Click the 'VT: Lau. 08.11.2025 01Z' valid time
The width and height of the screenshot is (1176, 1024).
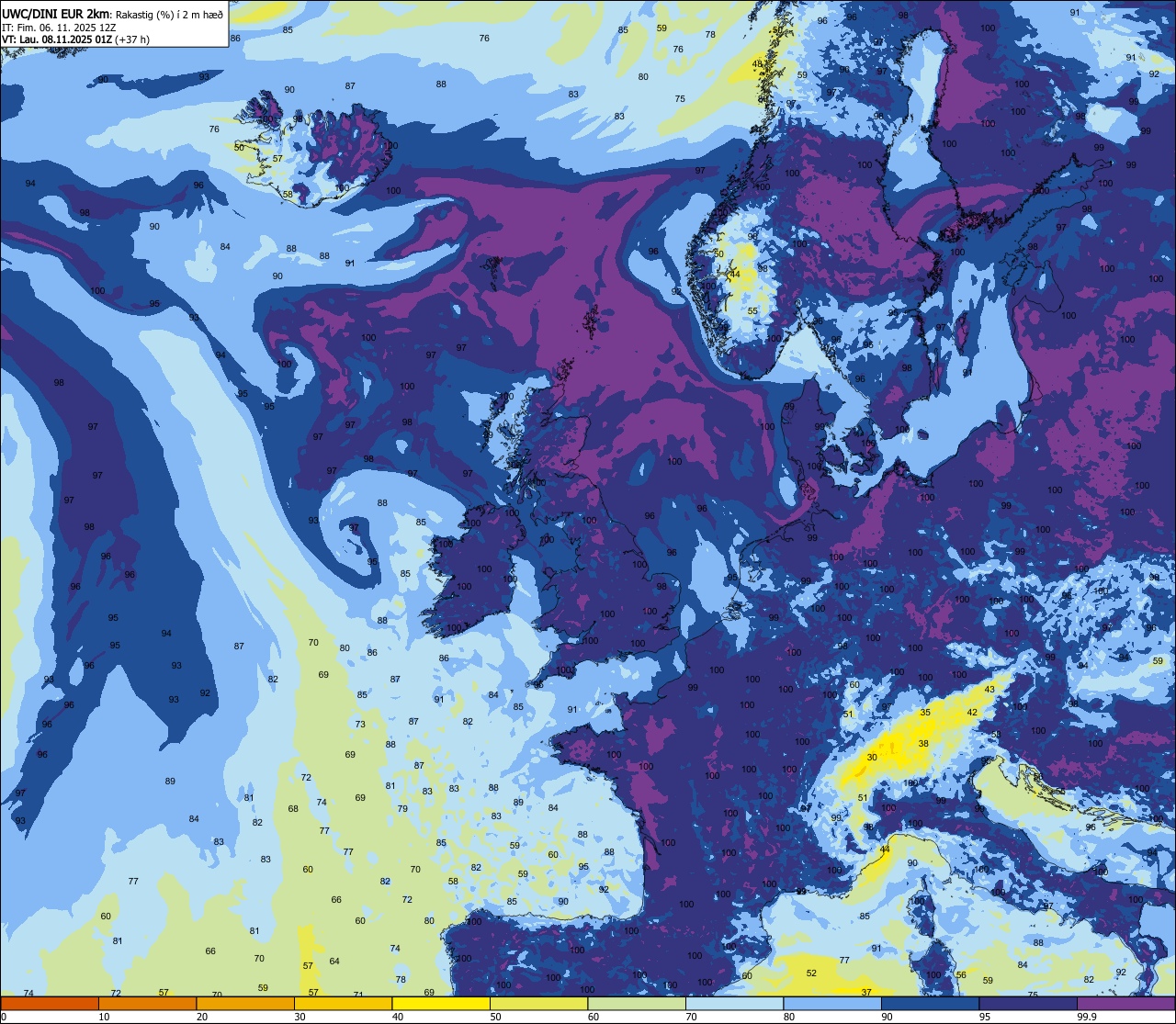click(x=57, y=39)
